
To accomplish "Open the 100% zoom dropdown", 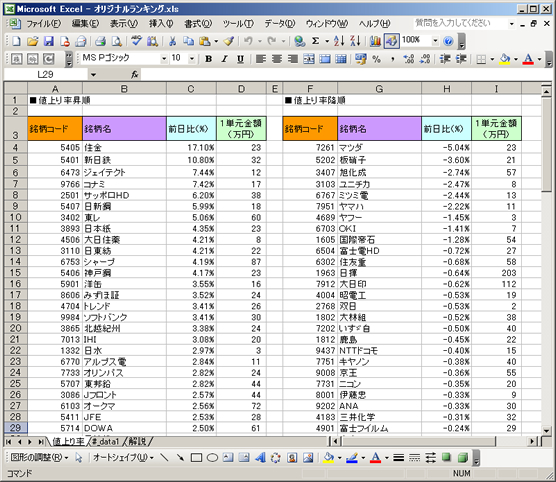I will pos(435,41).
